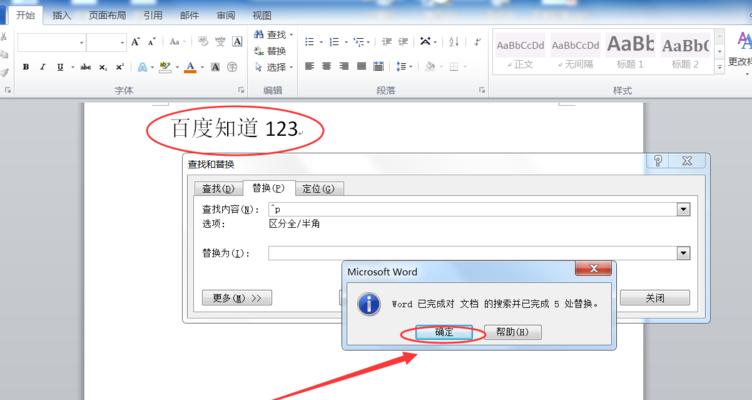The height and width of the screenshot is (400, 752).
Task: Expand the styles gallery More arrow
Action: pyautogui.click(x=719, y=67)
